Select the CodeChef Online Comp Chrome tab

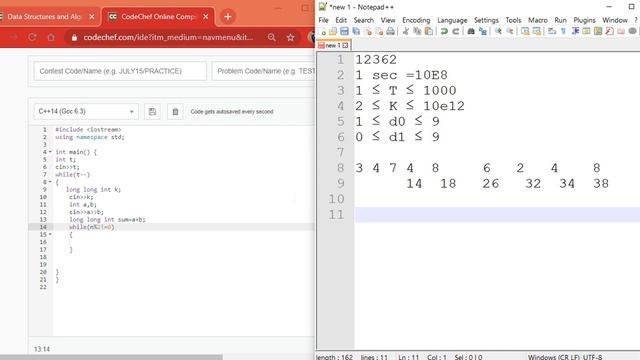pos(158,17)
